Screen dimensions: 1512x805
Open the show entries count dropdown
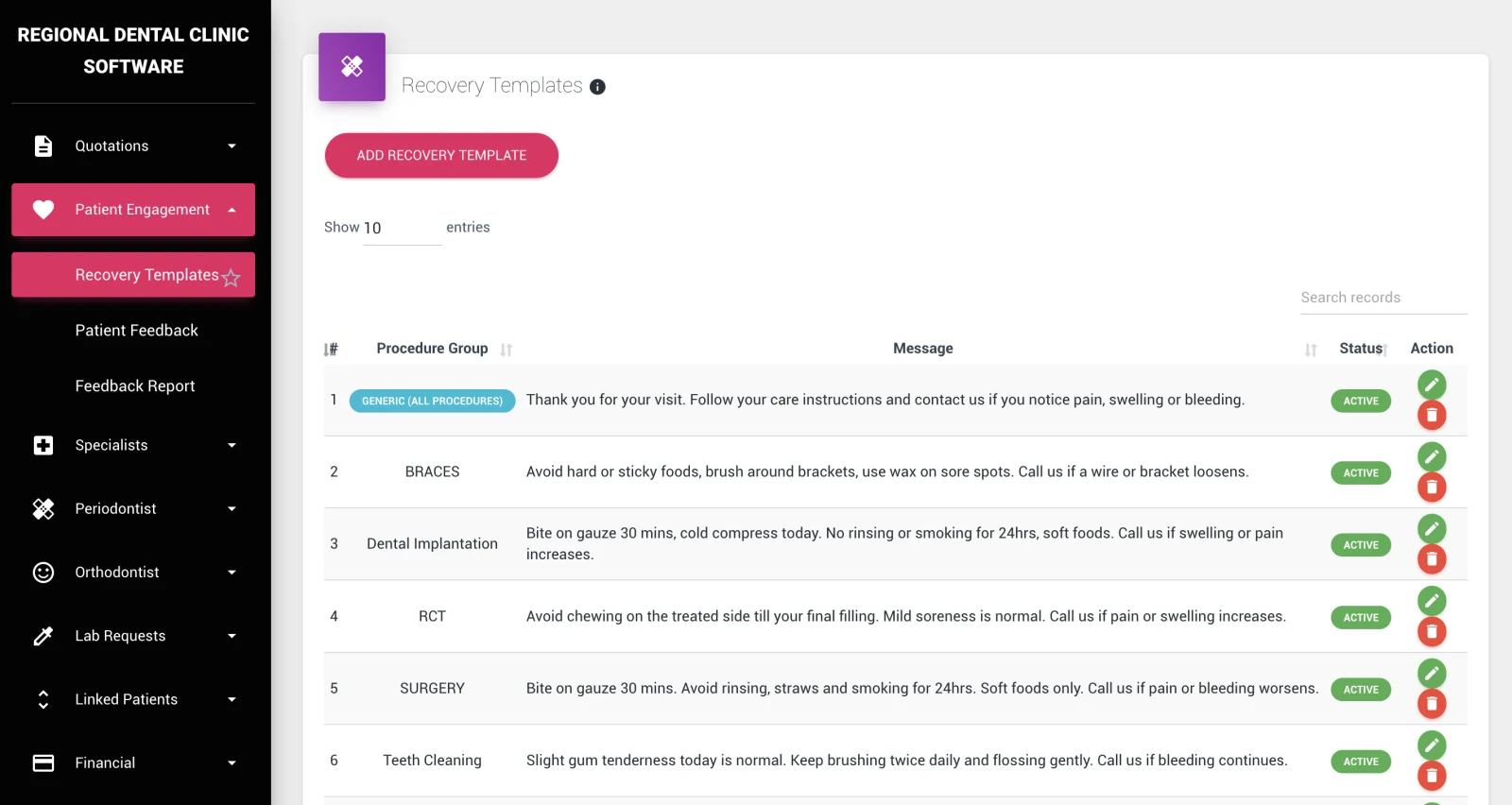(x=403, y=228)
